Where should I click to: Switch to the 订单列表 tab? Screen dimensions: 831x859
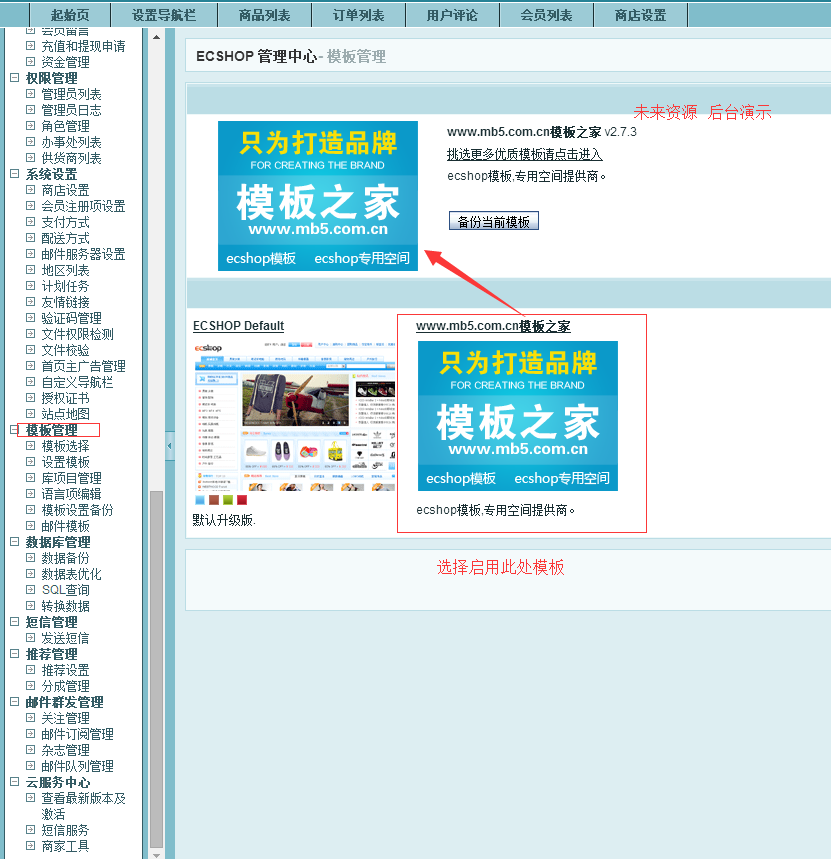[359, 15]
